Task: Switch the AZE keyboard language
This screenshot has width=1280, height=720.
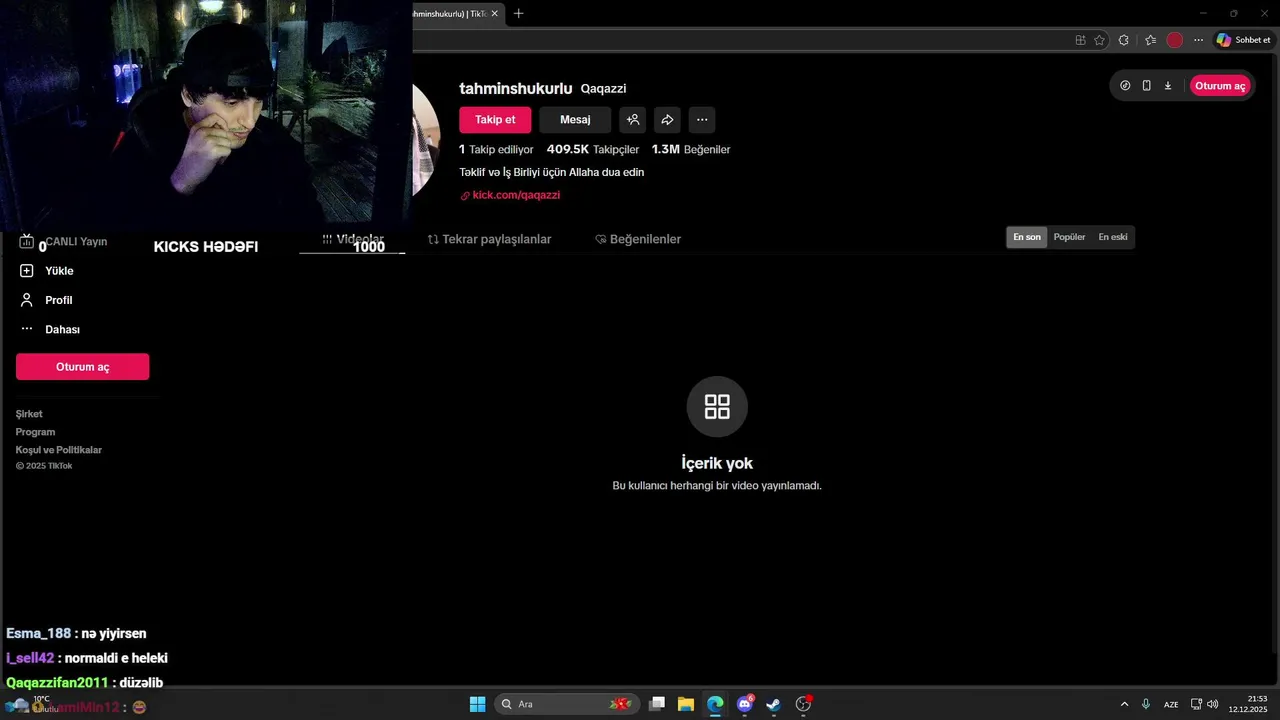Action: [x=1171, y=705]
